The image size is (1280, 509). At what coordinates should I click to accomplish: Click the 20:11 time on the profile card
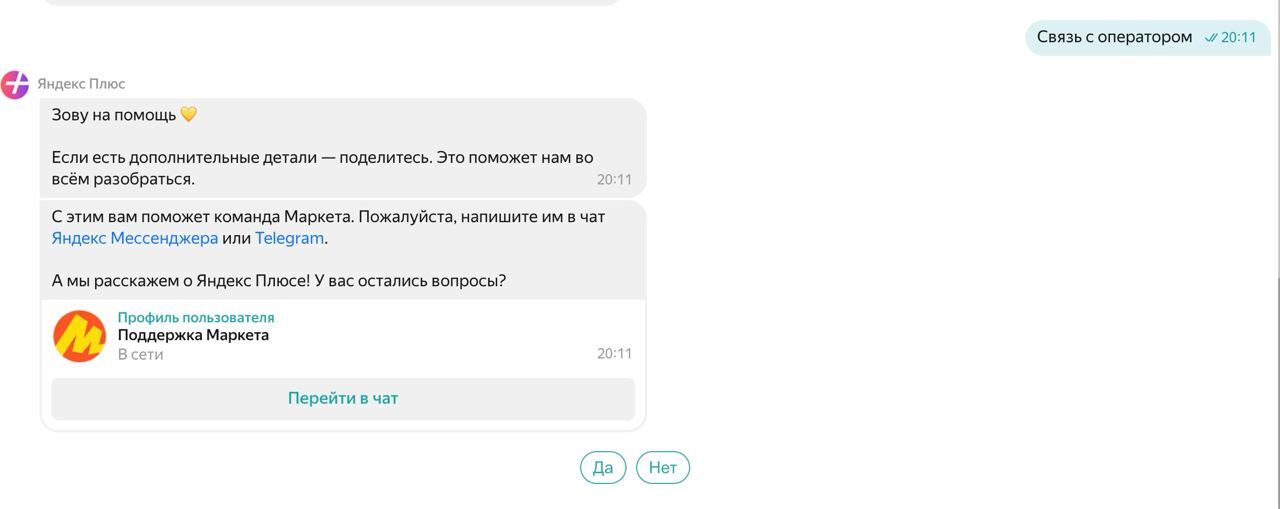coord(614,353)
